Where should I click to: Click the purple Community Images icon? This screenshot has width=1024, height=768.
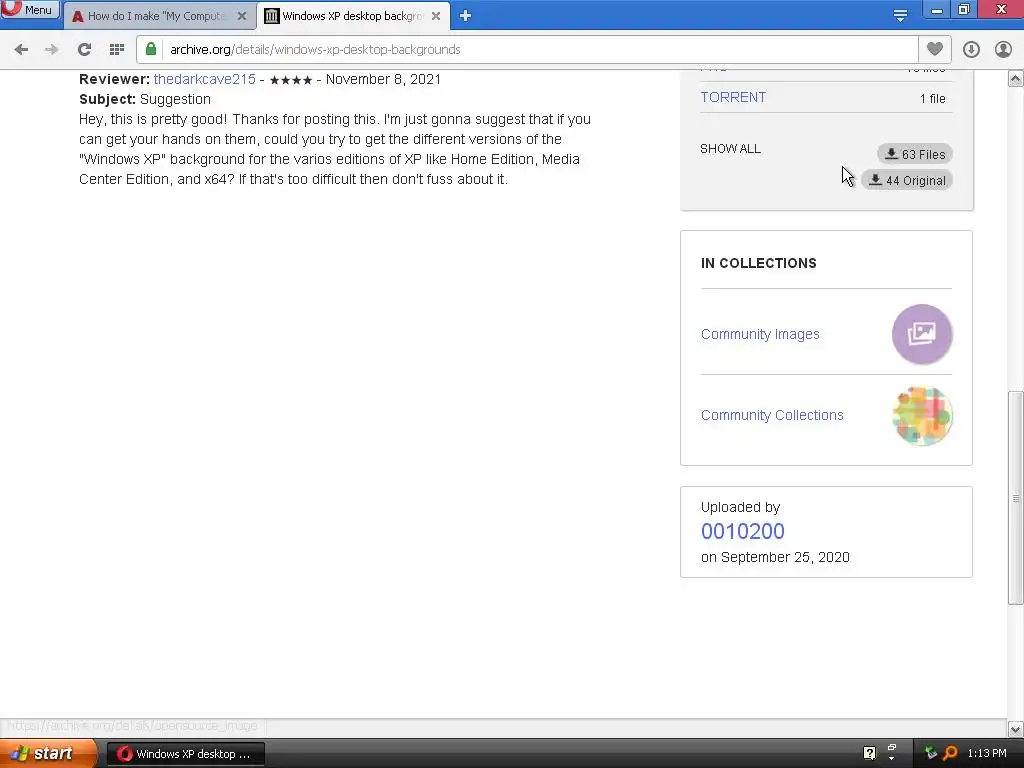pos(922,334)
